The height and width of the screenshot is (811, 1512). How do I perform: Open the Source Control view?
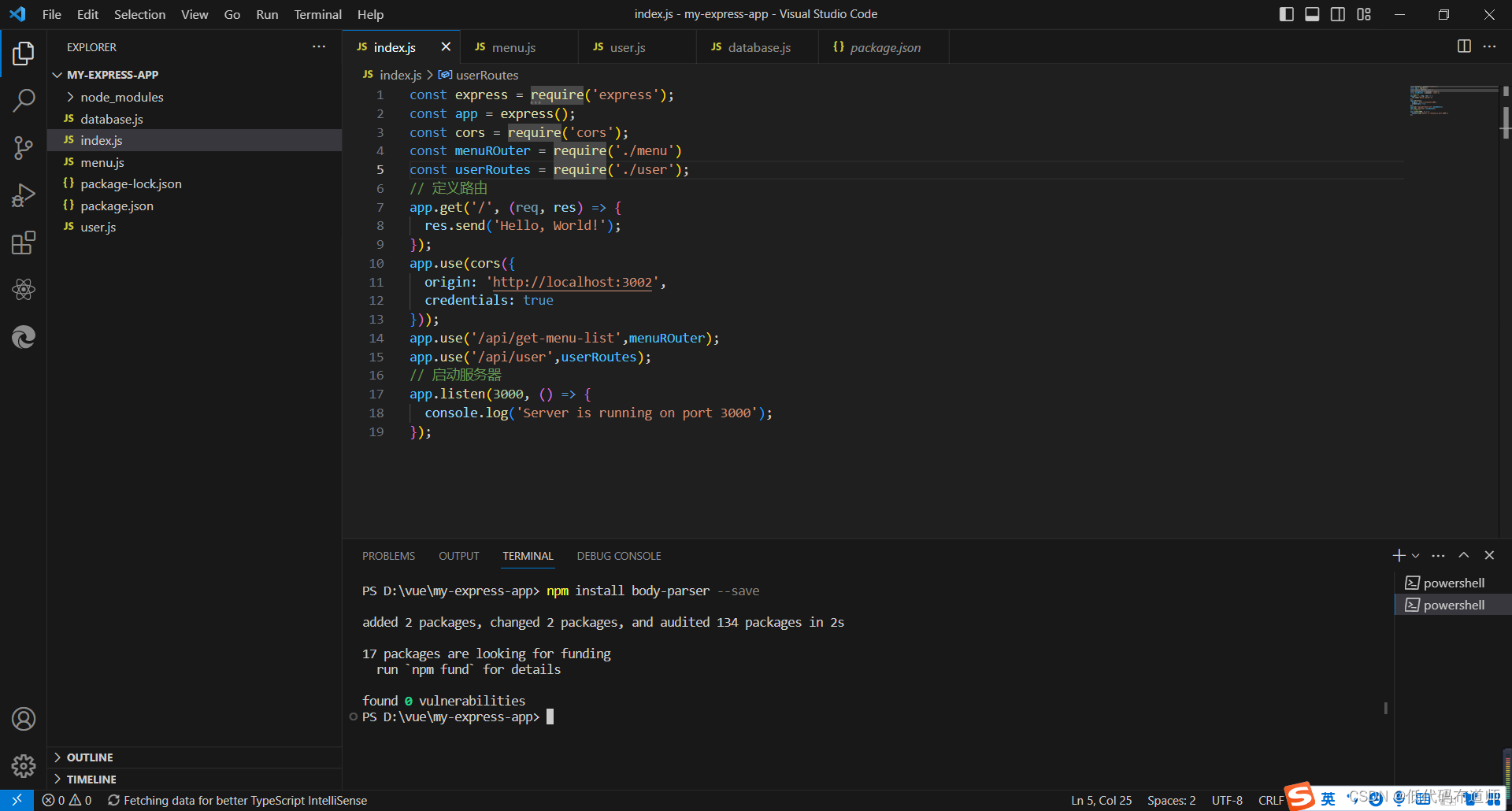coord(23,148)
